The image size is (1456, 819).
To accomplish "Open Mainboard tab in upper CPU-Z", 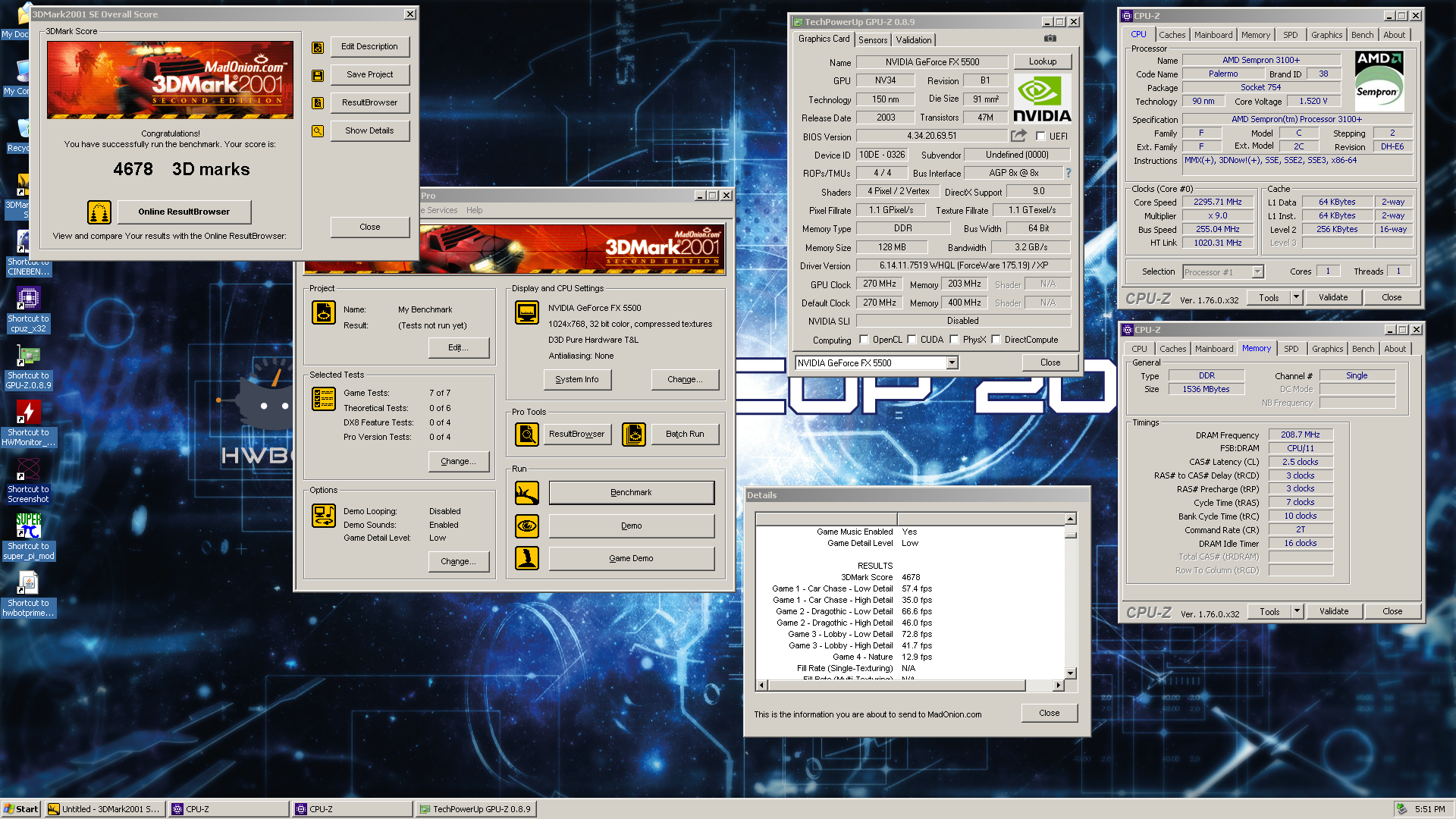I will tap(1213, 35).
